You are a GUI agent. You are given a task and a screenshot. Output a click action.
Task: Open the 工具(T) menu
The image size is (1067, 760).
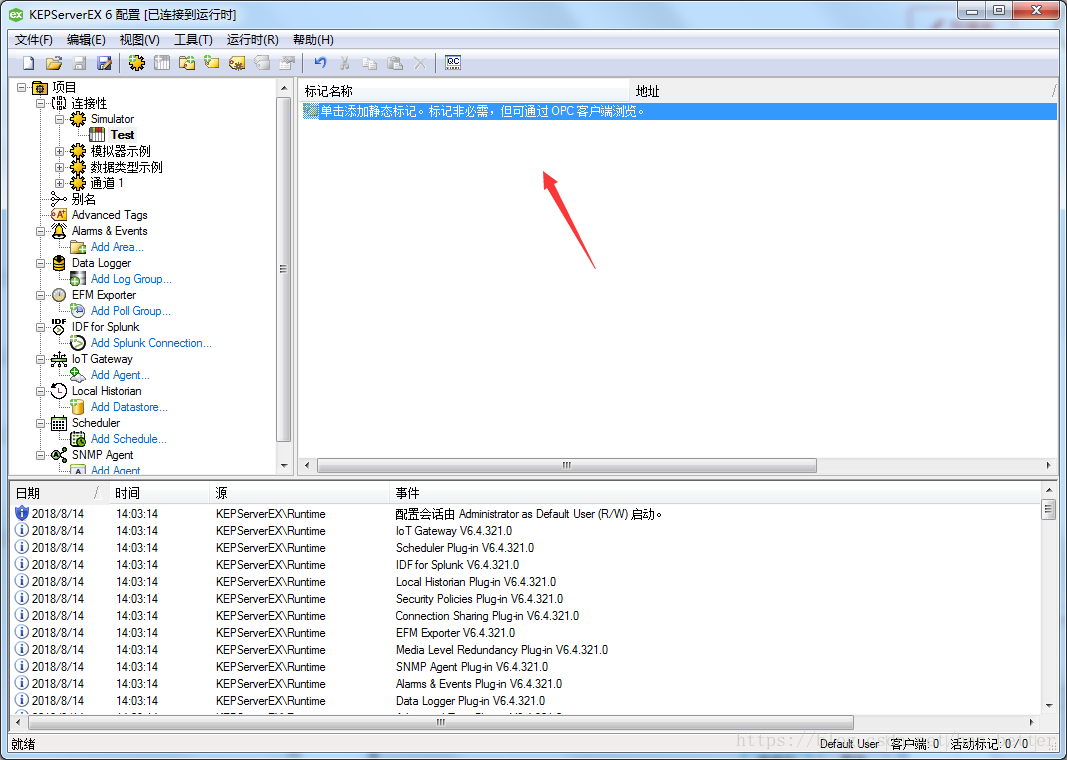(193, 39)
